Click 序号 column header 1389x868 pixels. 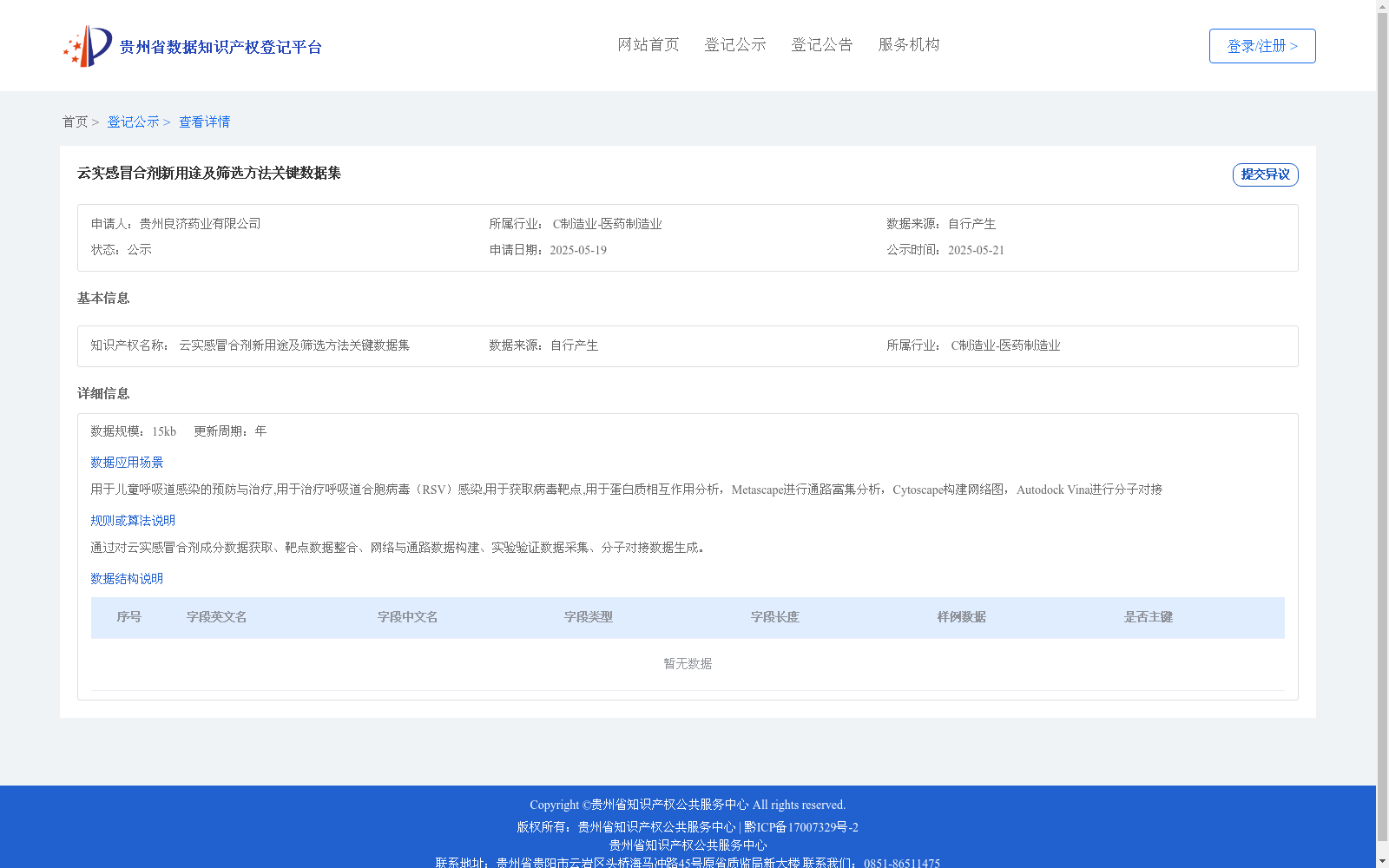(x=129, y=617)
